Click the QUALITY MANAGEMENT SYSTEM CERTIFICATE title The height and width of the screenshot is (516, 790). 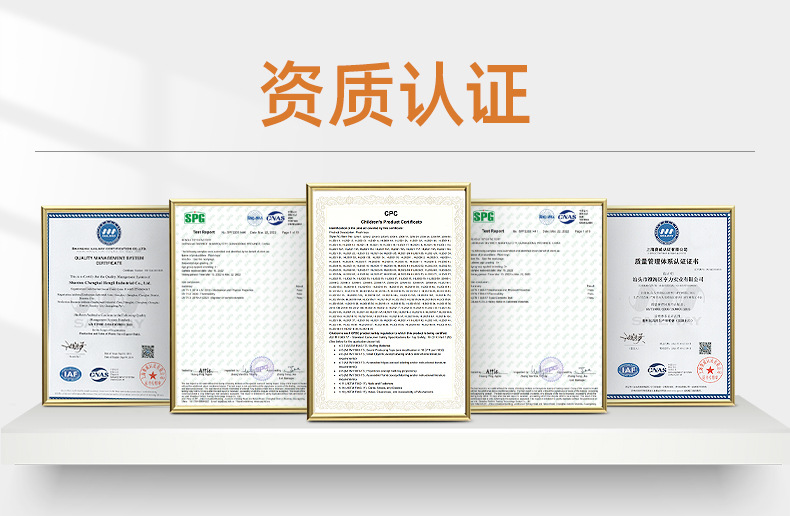(109, 260)
